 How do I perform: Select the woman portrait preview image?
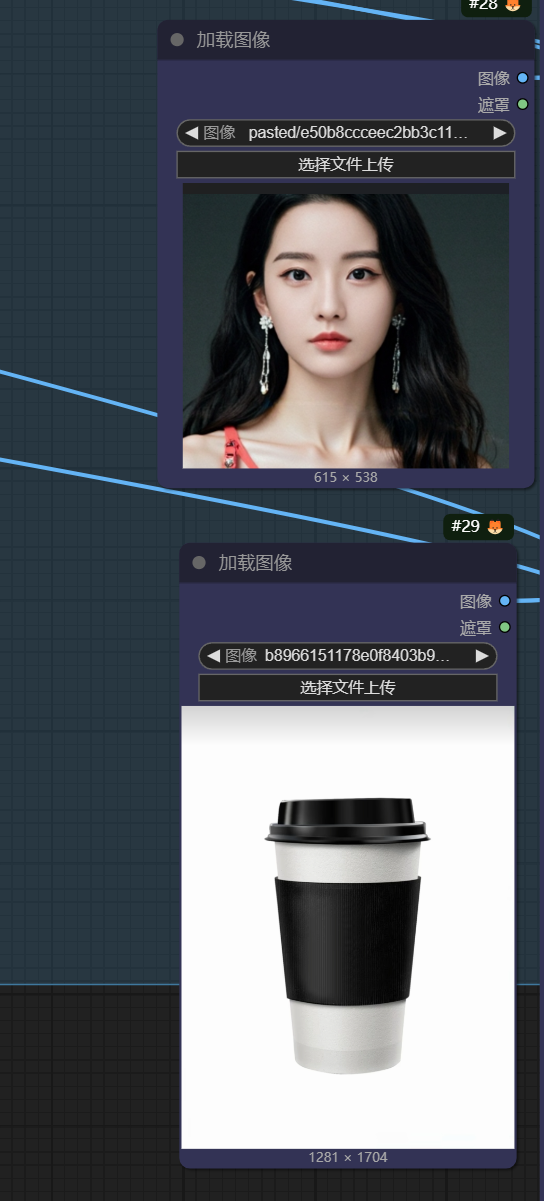point(346,331)
